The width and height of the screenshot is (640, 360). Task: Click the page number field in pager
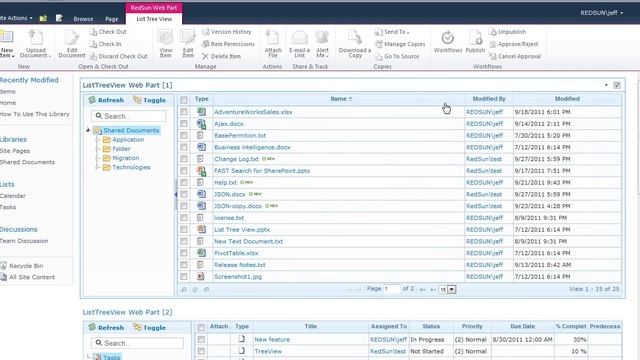point(391,289)
